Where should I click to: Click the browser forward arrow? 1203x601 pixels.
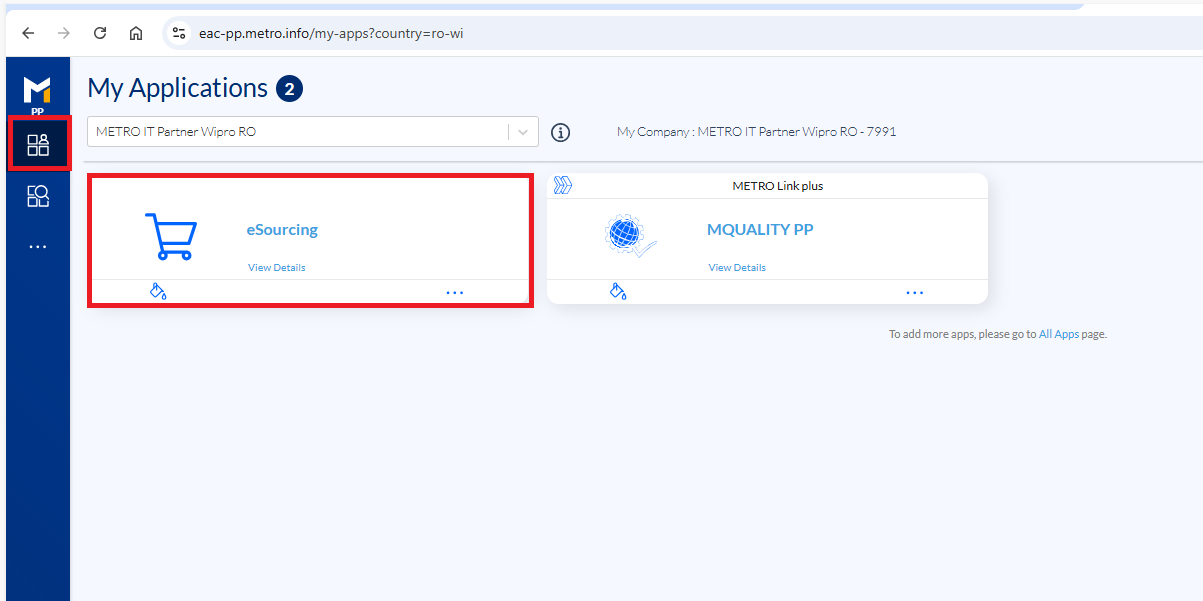point(64,33)
